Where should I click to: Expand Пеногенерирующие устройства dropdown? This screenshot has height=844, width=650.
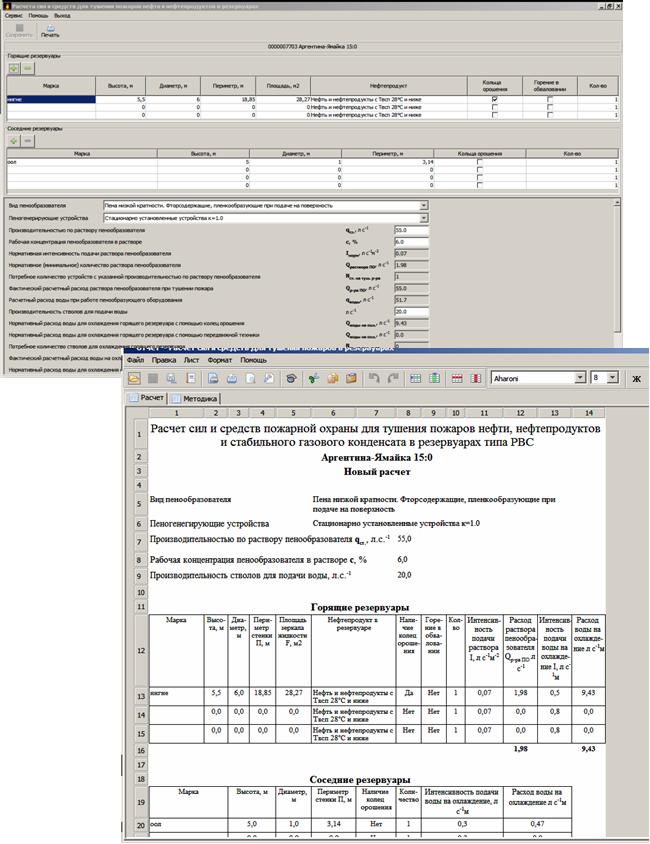pyautogui.click(x=424, y=215)
